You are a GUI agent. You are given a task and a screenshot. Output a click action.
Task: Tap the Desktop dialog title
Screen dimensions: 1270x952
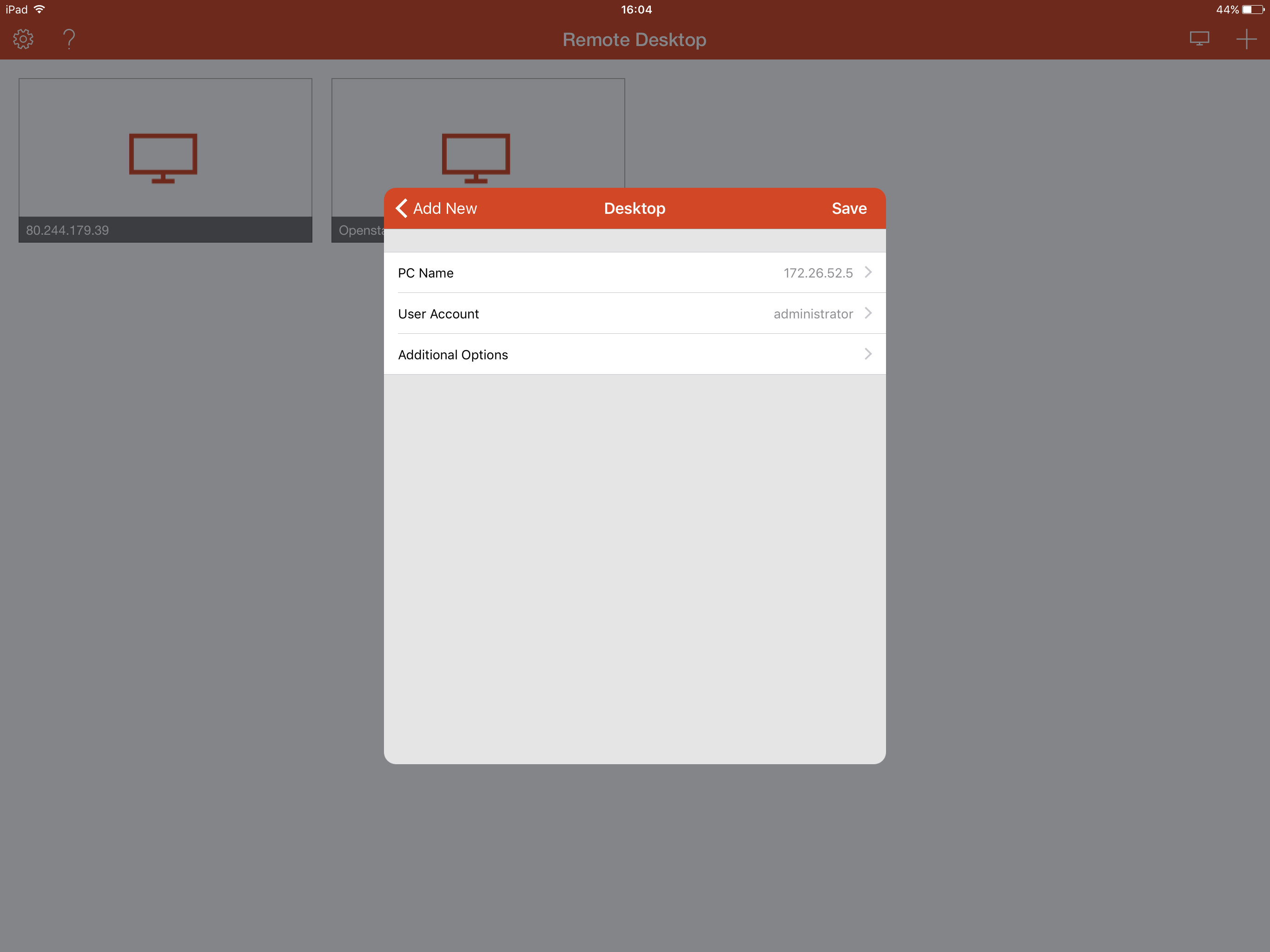(635, 208)
